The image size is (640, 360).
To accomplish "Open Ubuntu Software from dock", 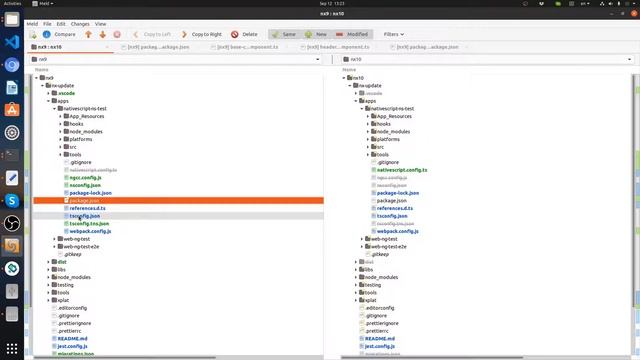I will [x=12, y=110].
